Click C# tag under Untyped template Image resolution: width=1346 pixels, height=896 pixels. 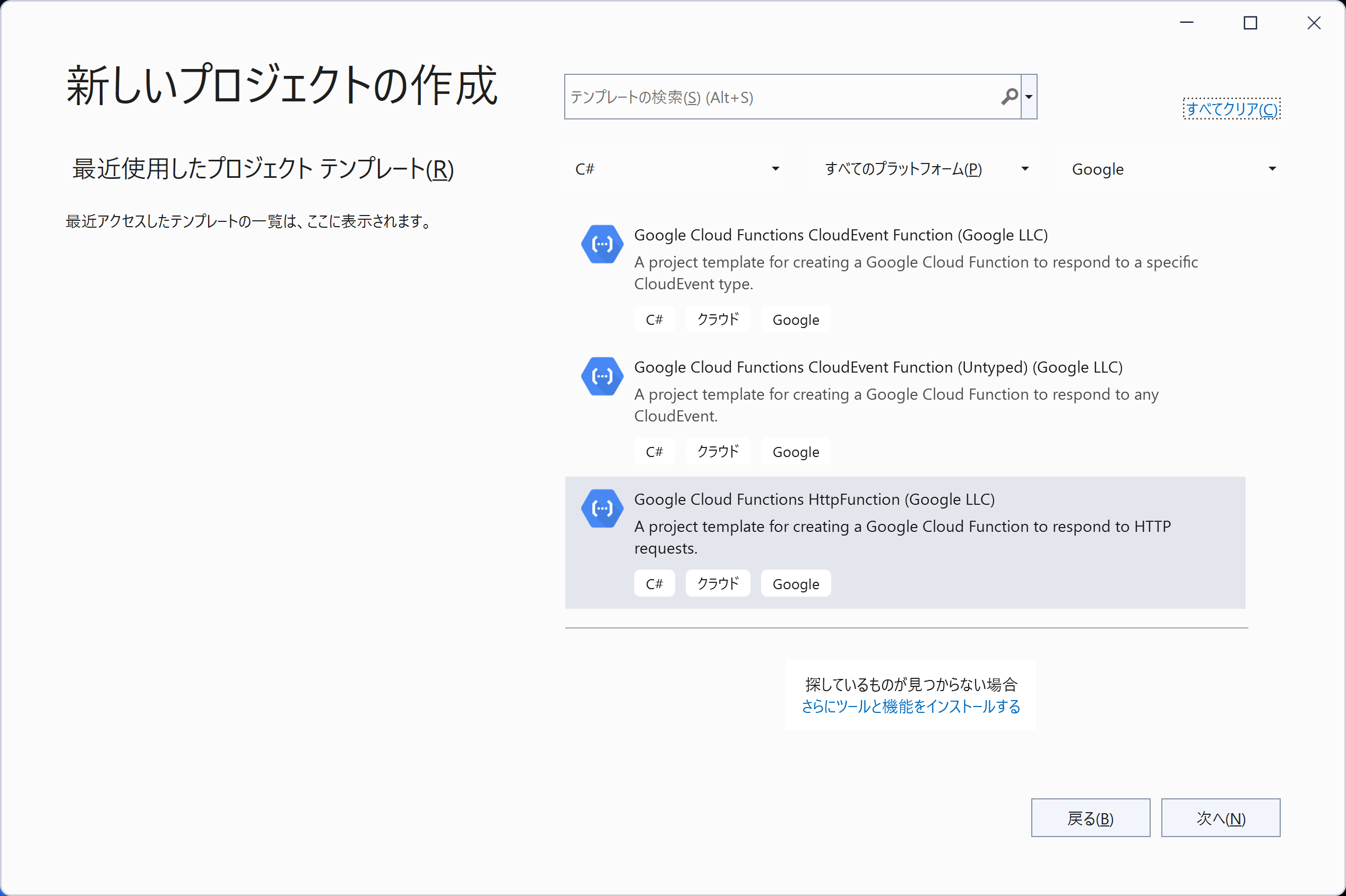tap(654, 451)
